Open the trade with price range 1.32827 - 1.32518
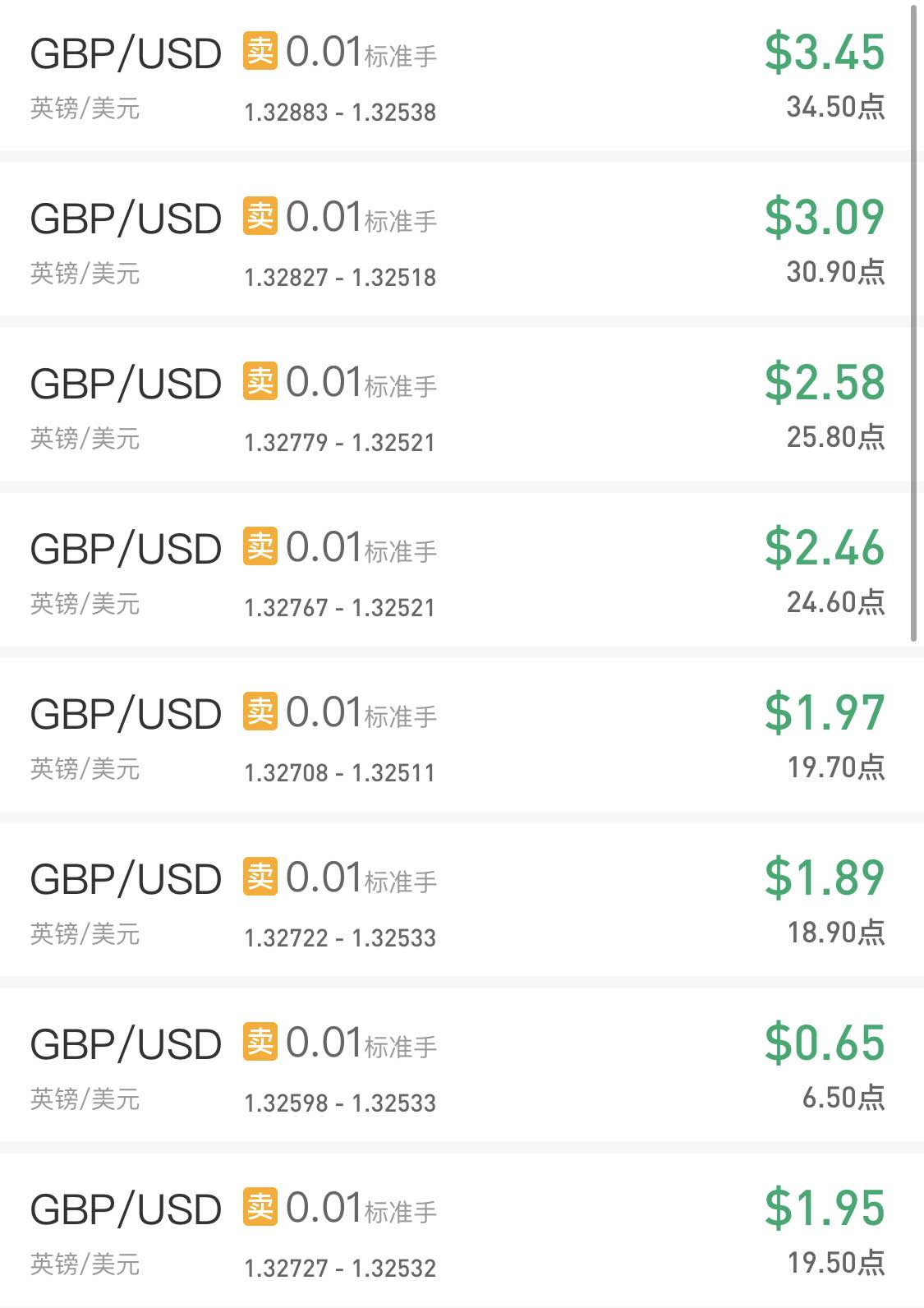924x1308 pixels. 456,239
